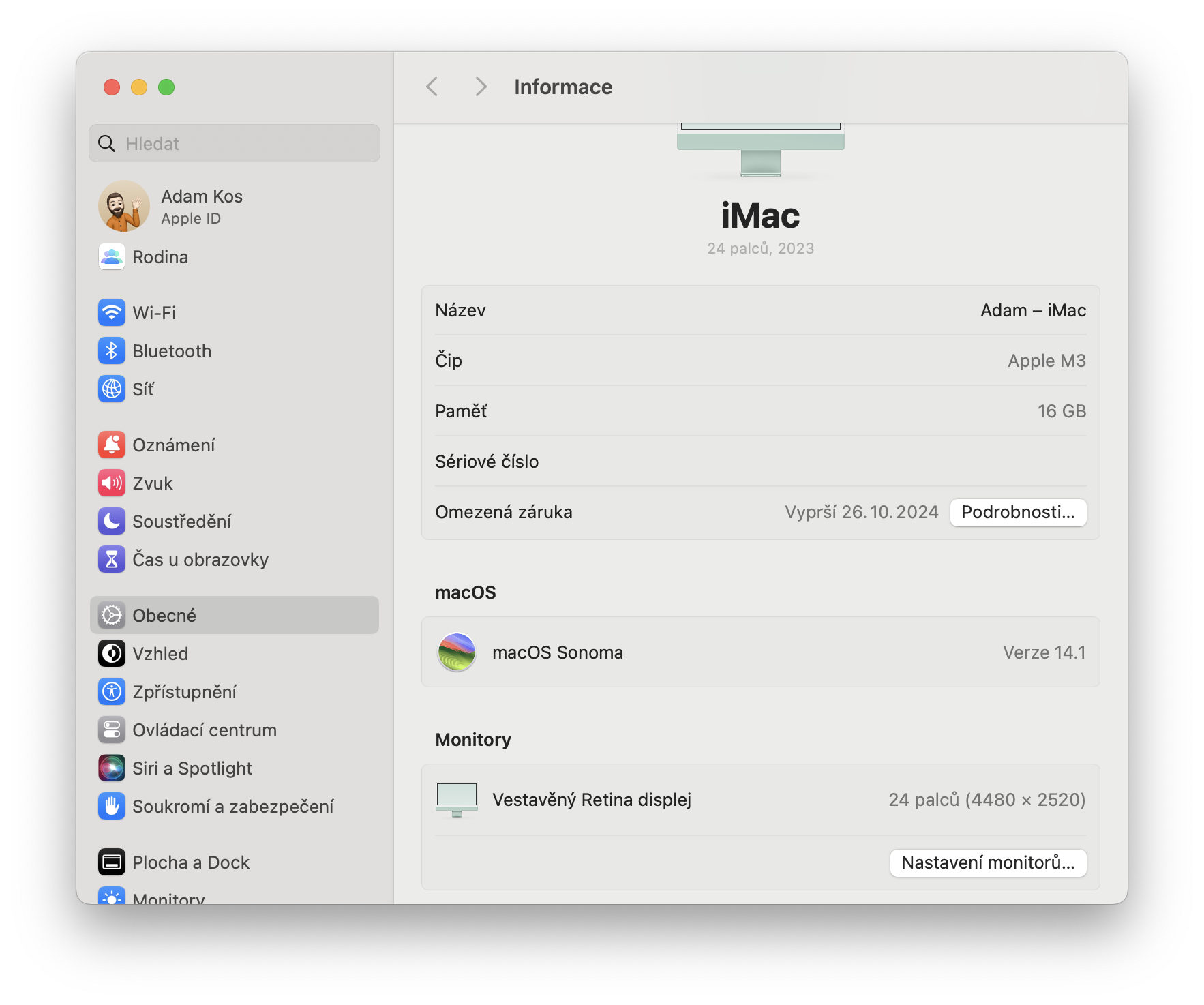Select Síť network settings label
The height and width of the screenshot is (1005, 1204).
[x=143, y=389]
